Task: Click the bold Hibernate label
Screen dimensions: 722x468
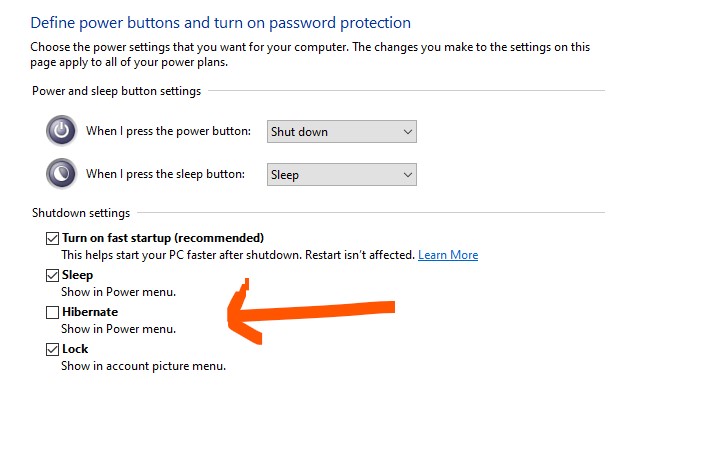Action: coord(90,312)
